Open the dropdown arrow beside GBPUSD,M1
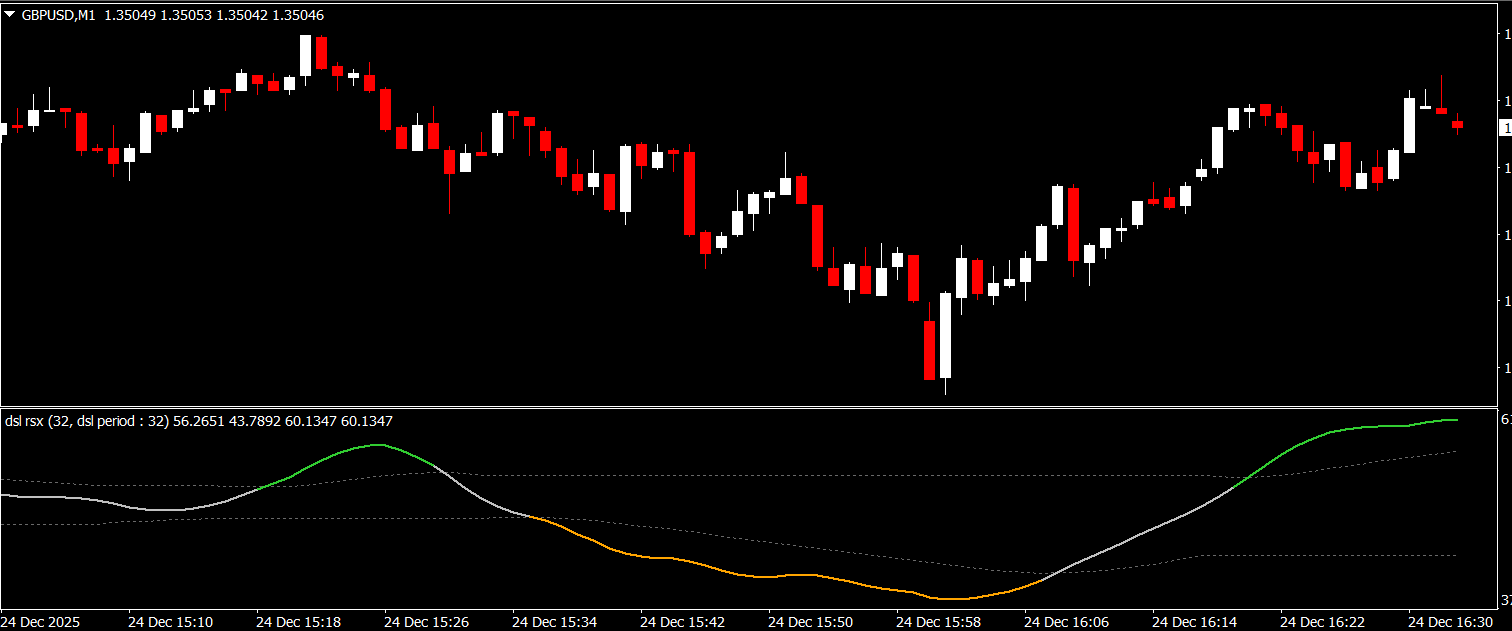 click(9, 16)
